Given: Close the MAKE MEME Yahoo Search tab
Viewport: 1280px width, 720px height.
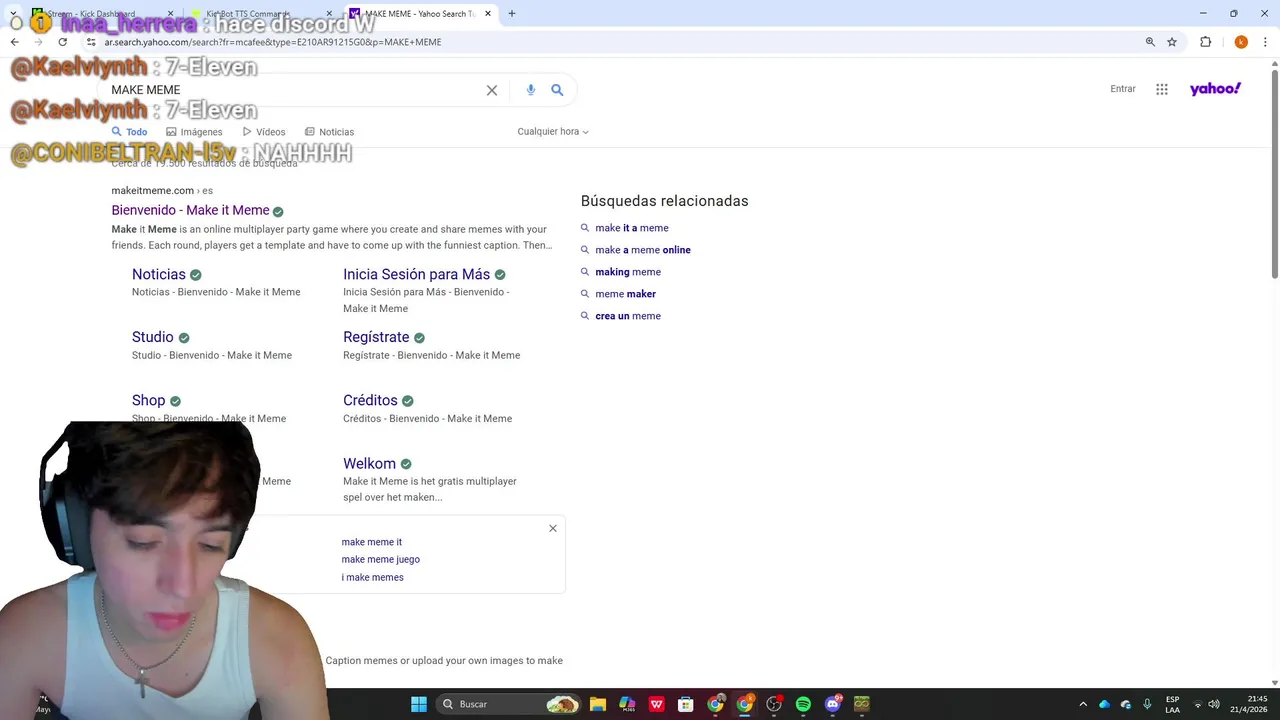Looking at the screenshot, I should (488, 14).
